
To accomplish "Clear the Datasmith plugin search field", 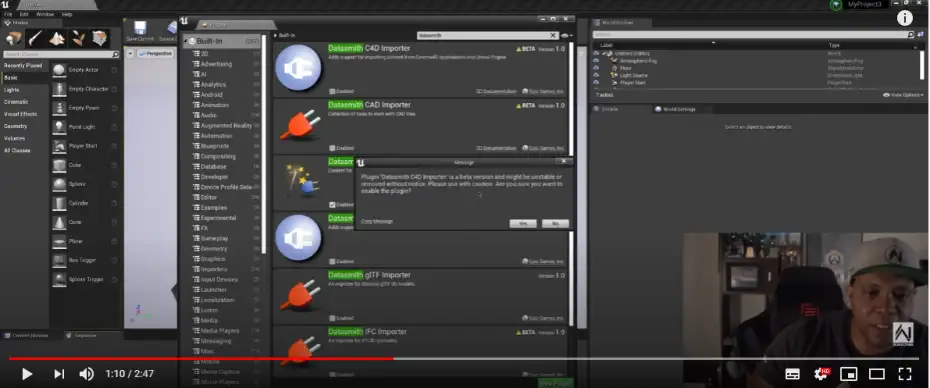I will tap(553, 36).
